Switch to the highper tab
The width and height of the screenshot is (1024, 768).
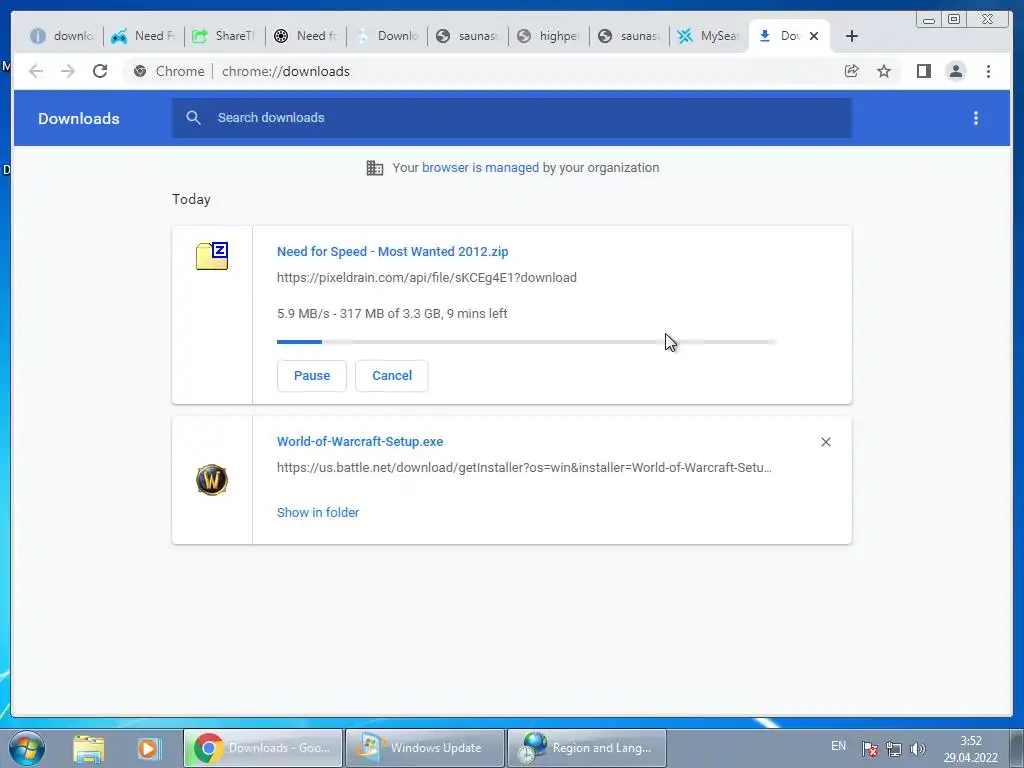[549, 36]
